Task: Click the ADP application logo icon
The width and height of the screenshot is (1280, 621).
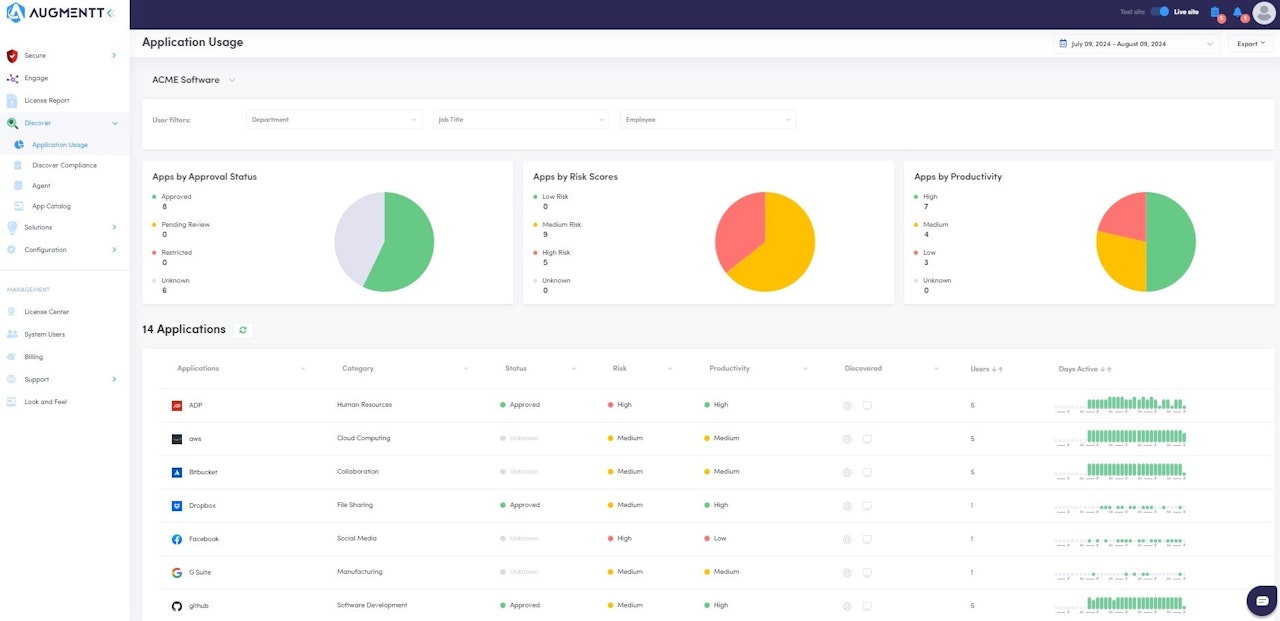Action: [177, 405]
